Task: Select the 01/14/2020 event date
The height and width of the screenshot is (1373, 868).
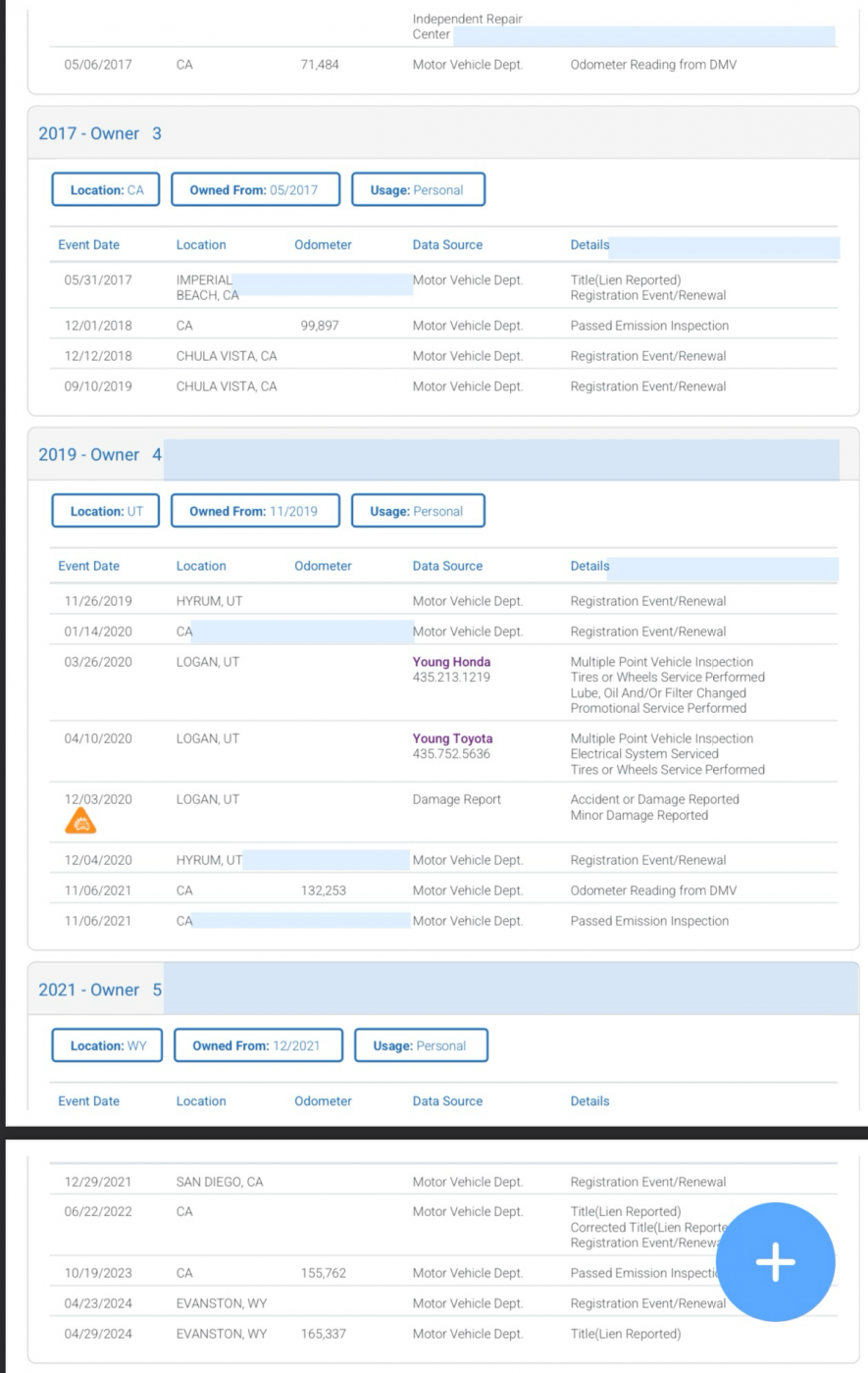Action: pos(98,632)
